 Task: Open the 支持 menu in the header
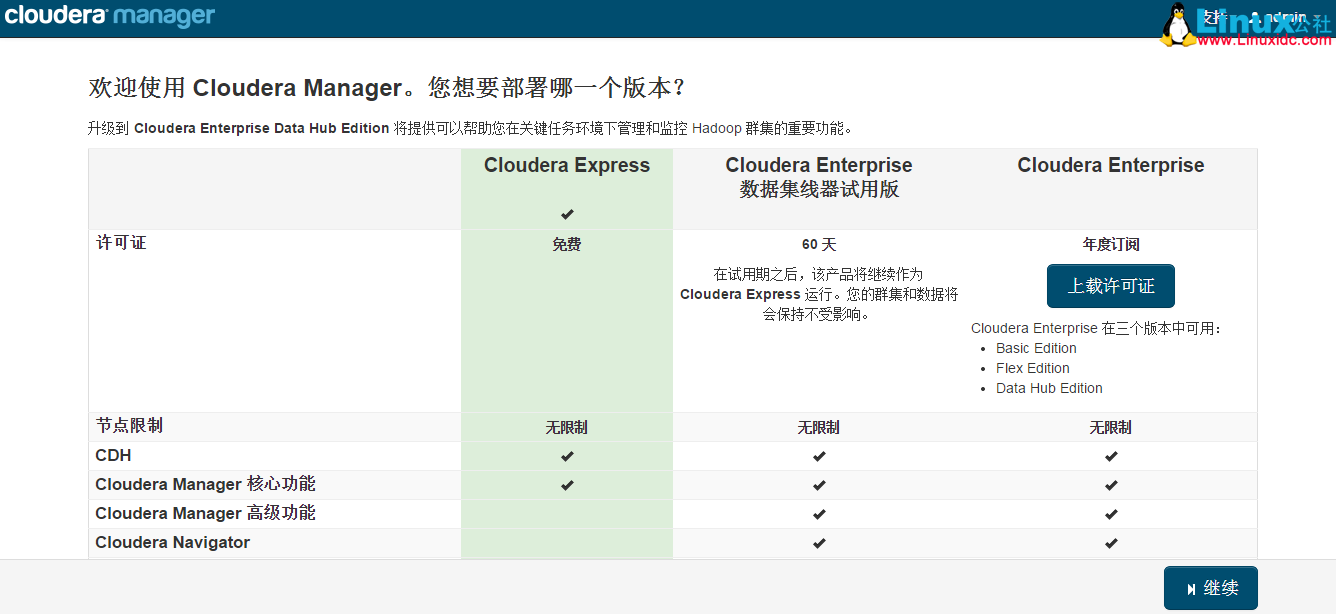(1213, 16)
